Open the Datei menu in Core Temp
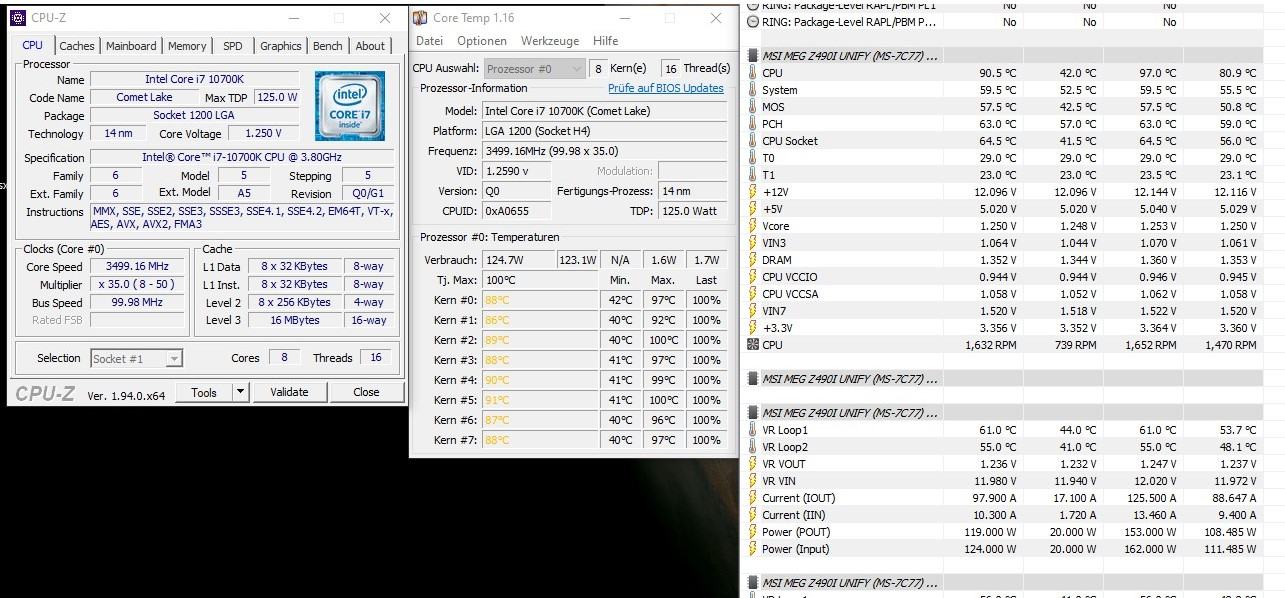1285x598 pixels. (429, 41)
